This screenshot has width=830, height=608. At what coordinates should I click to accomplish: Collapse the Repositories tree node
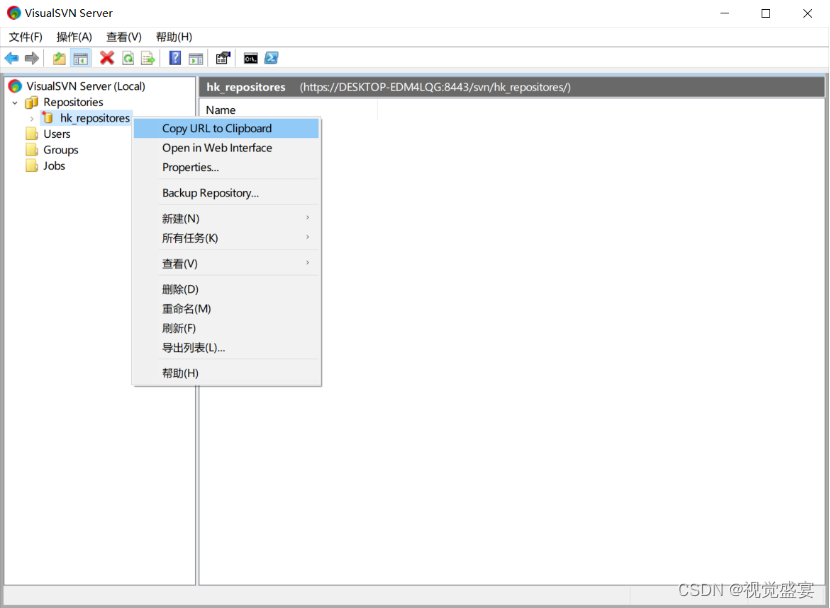click(15, 103)
